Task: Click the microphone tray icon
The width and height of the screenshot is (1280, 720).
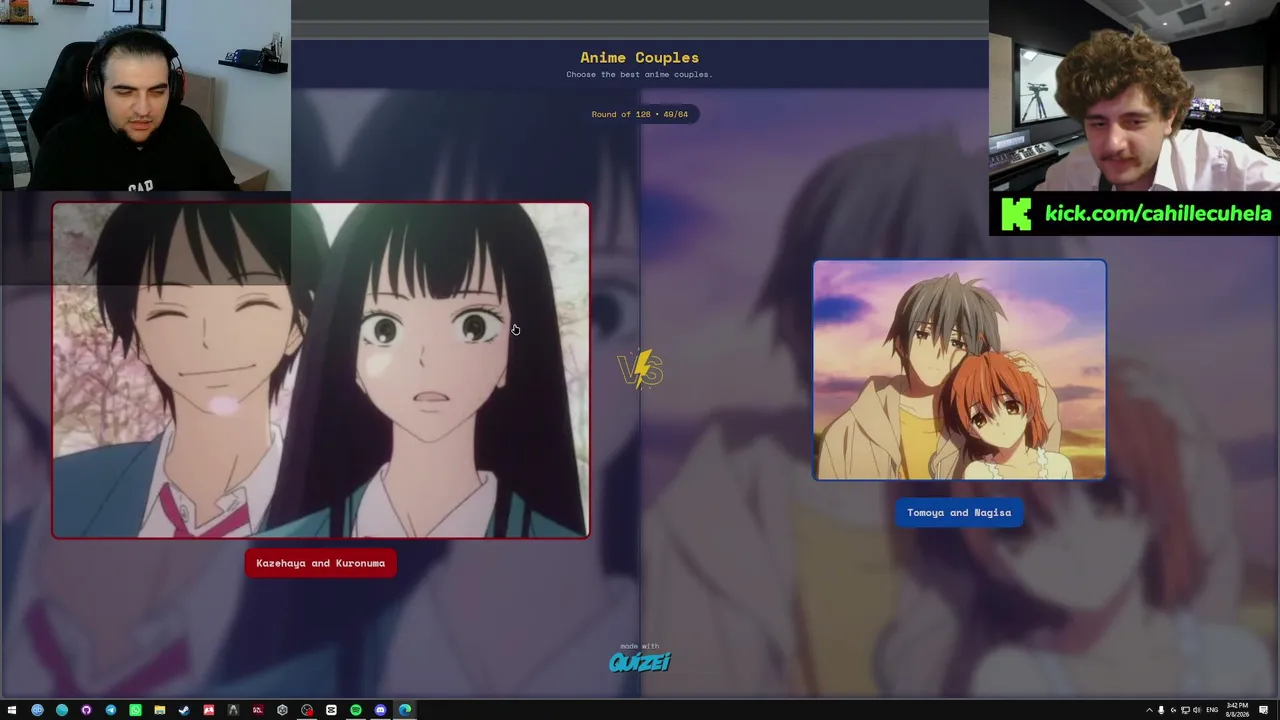Action: coord(1161,710)
